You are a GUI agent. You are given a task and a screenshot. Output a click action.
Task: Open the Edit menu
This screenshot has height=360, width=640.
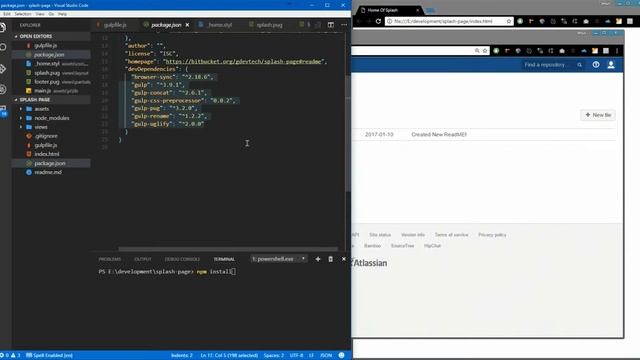point(7,14)
